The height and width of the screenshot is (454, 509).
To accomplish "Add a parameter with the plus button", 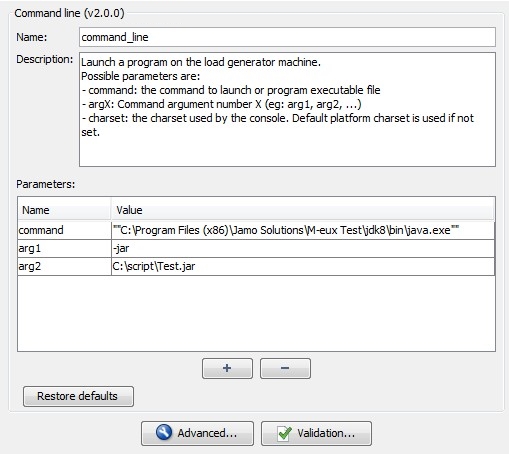I will click(227, 368).
